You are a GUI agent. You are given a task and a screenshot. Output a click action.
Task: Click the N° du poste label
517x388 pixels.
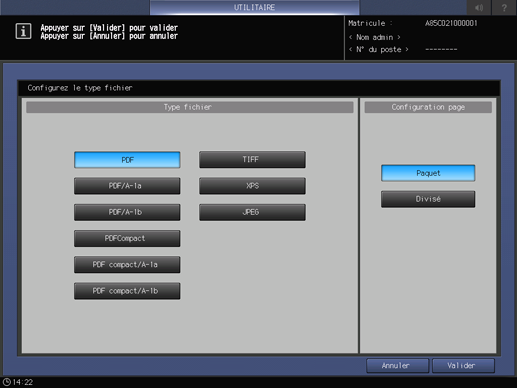click(379, 49)
